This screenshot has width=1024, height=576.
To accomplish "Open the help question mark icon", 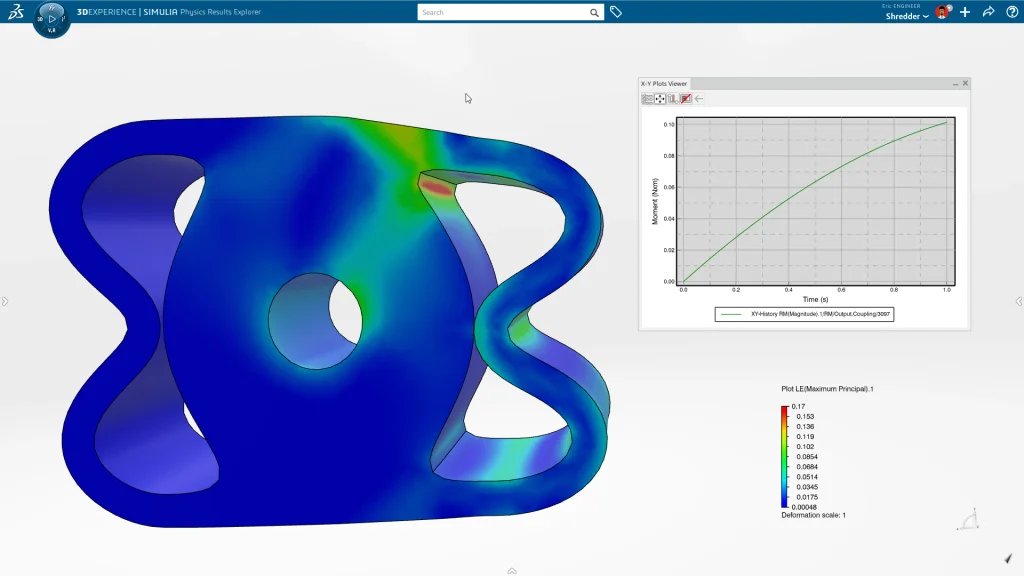I will 1011,12.
